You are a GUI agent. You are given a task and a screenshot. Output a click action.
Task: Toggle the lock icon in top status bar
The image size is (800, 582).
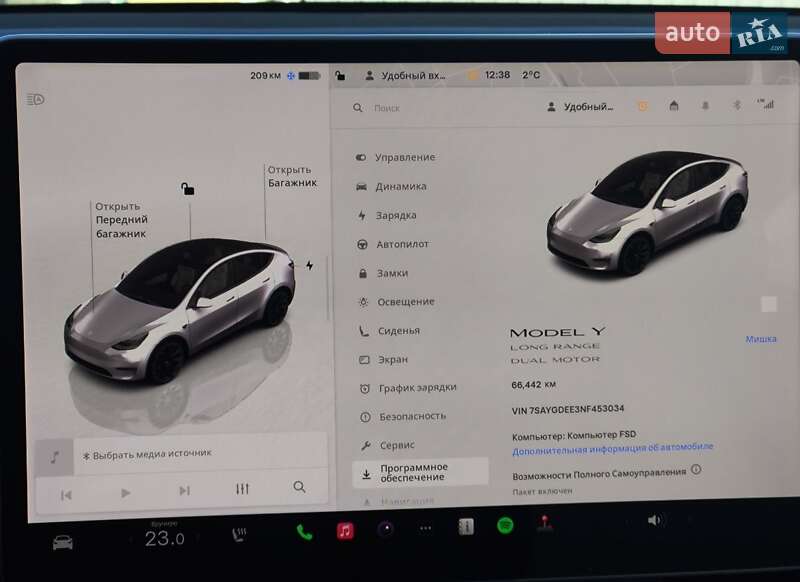tap(339, 73)
